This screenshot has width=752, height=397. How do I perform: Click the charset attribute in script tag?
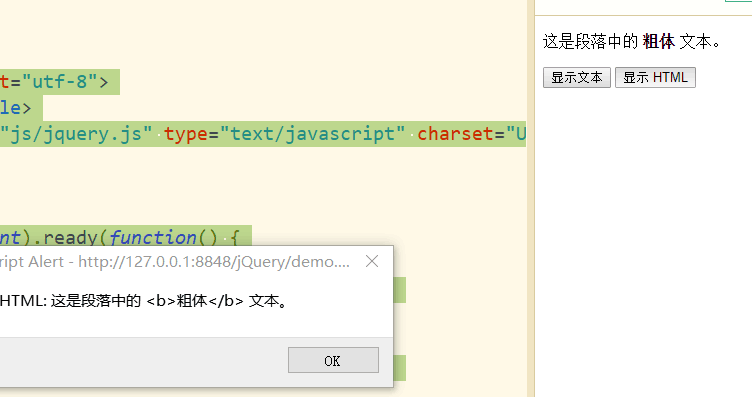[455, 134]
